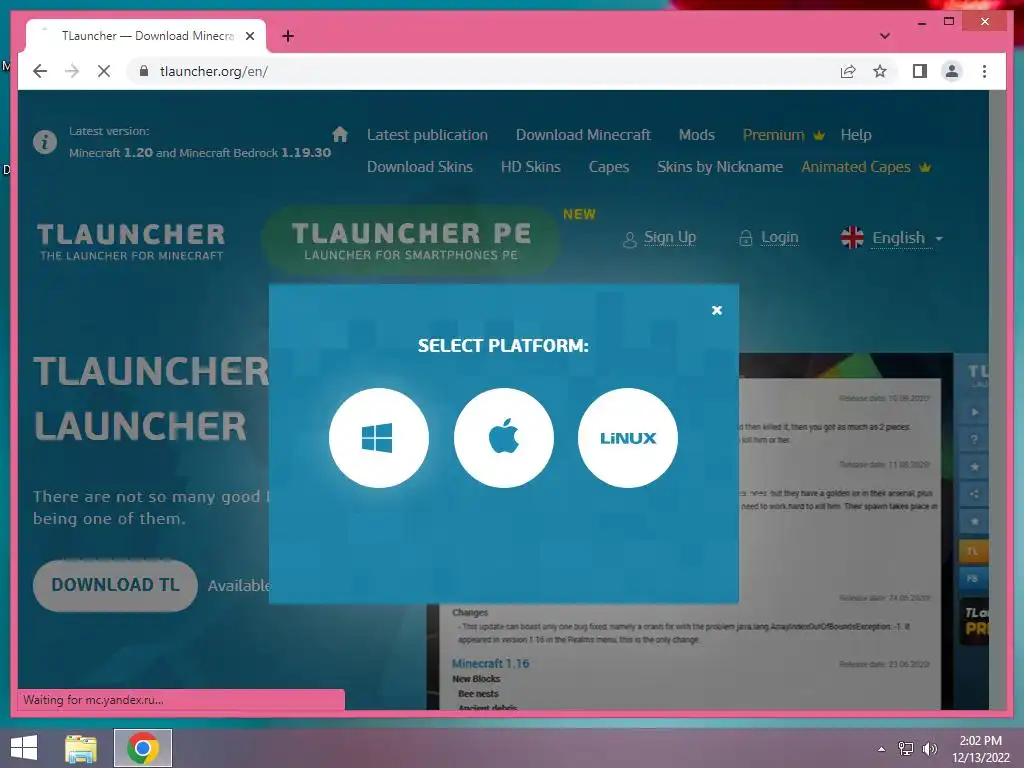Open Skins by Nickname link

point(720,167)
